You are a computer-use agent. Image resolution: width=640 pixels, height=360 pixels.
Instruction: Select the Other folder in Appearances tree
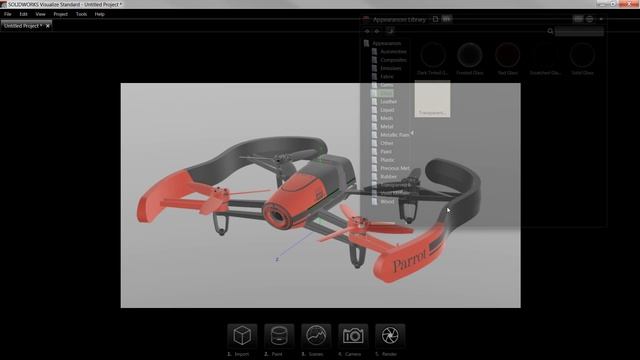[382, 143]
